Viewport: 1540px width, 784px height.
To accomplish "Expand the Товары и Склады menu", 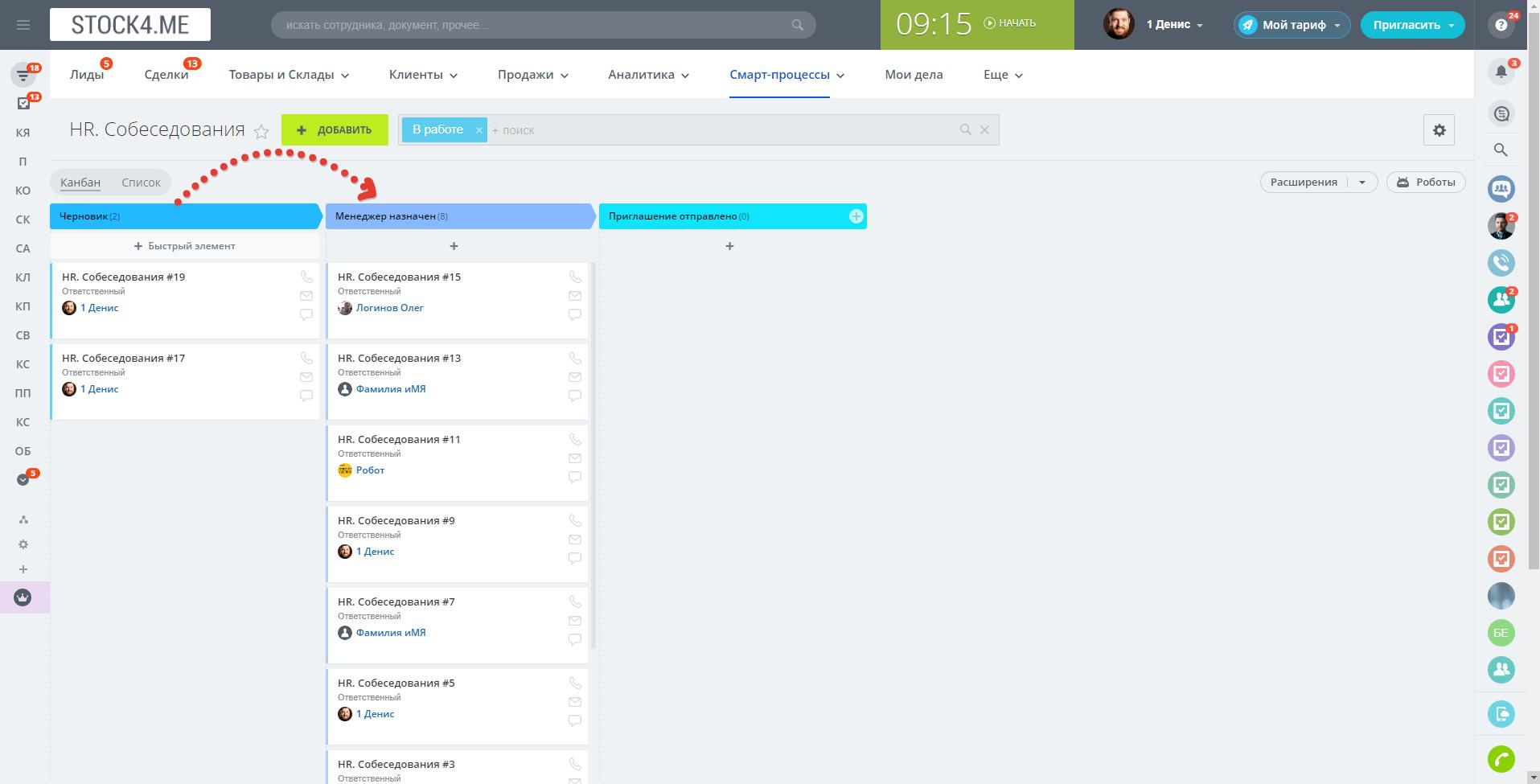I will tap(289, 75).
